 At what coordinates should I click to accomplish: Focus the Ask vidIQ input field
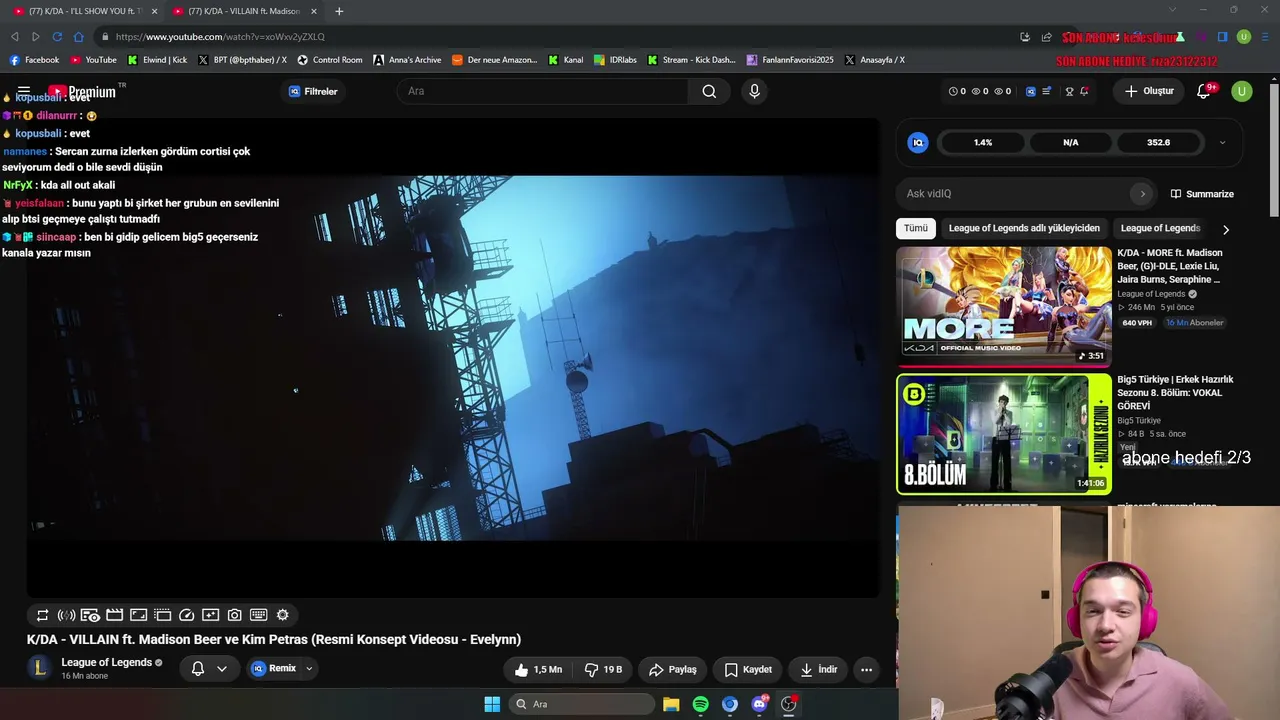[x=1018, y=194]
